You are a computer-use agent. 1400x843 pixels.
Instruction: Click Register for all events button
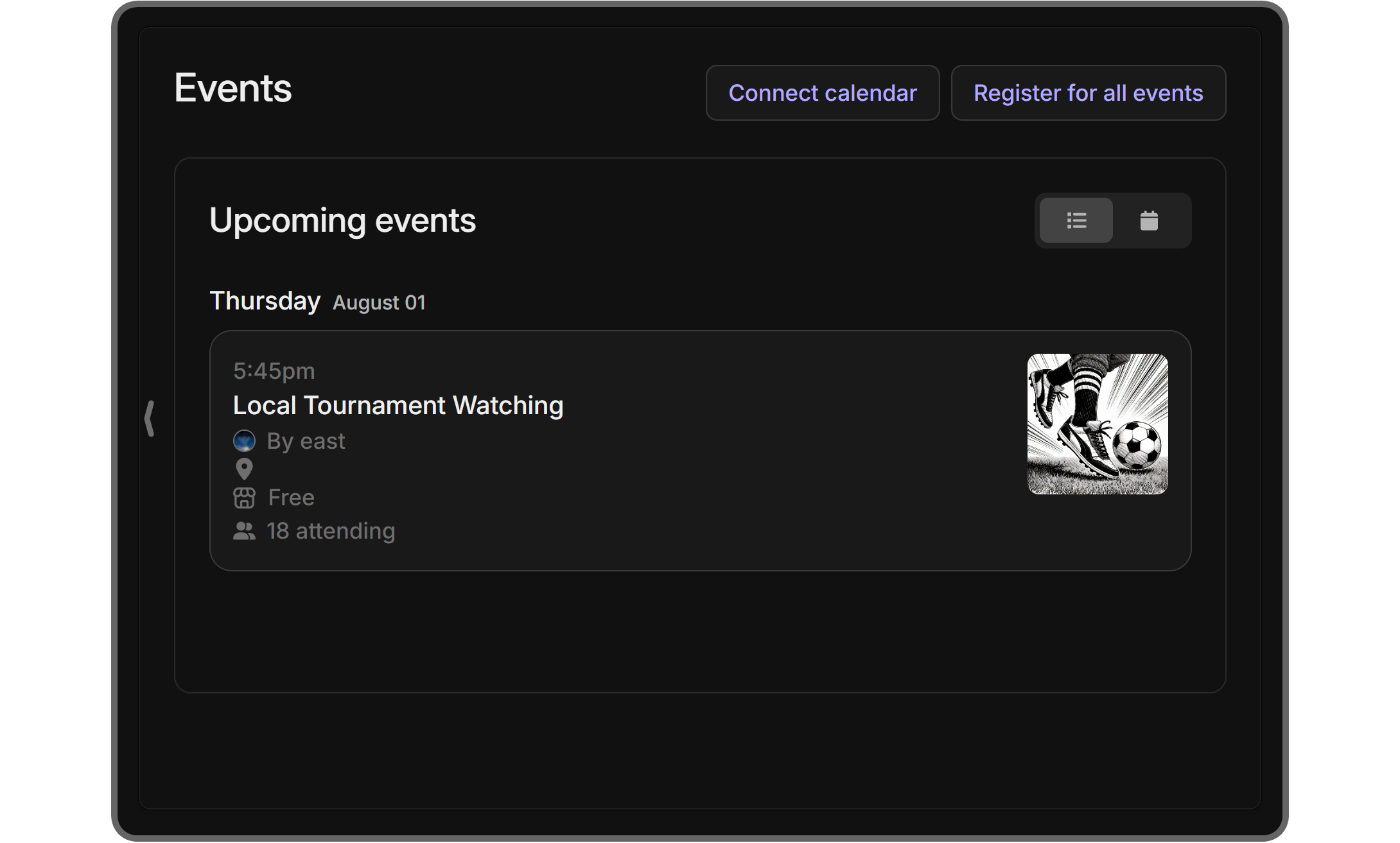1088,92
